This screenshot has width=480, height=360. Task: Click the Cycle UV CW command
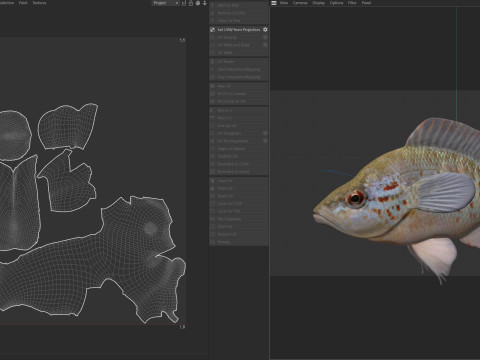[238, 211]
